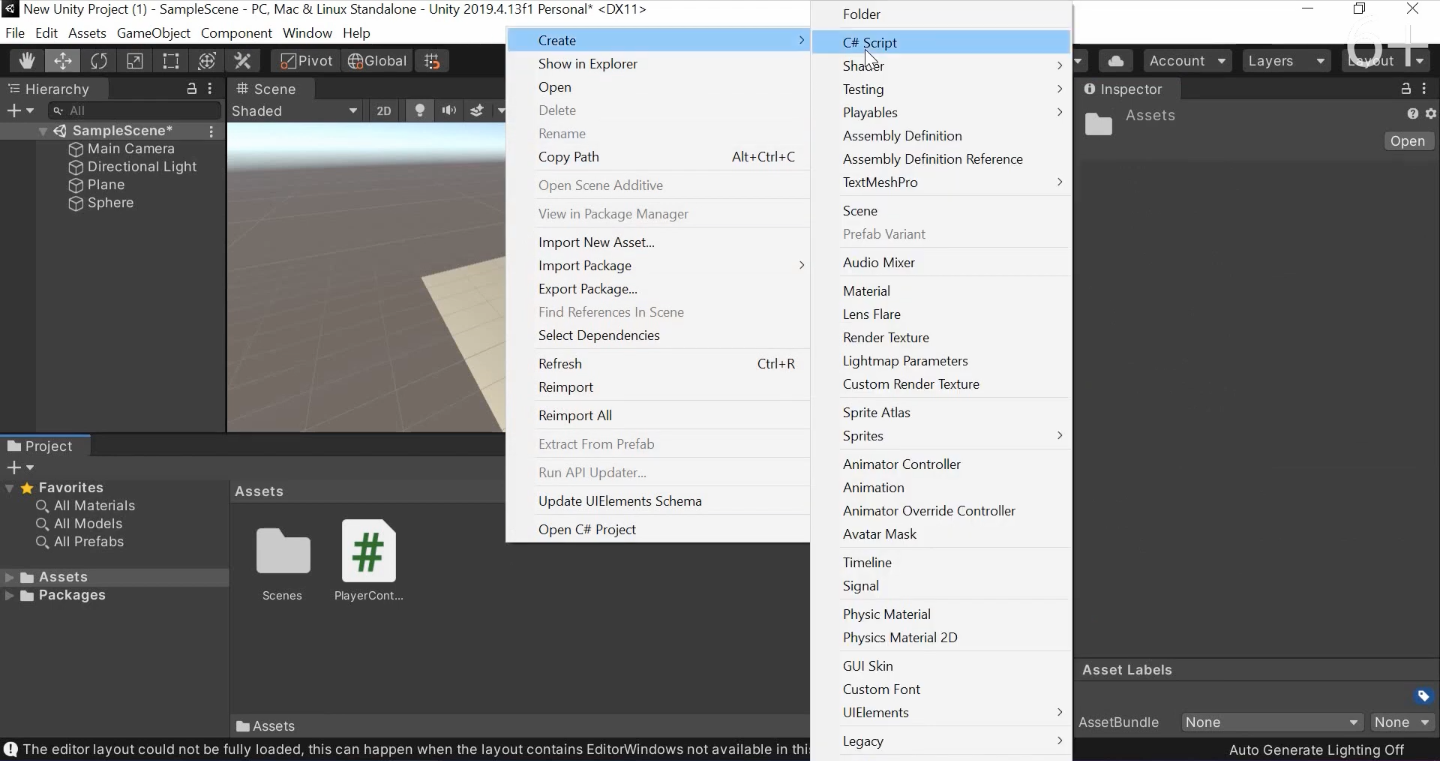Select the Scale tool
Viewport: 1440px width, 761px height.
click(x=135, y=61)
